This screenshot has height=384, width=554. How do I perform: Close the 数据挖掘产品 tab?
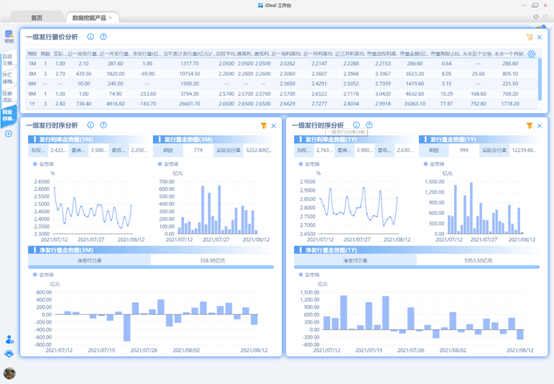[x=110, y=17]
